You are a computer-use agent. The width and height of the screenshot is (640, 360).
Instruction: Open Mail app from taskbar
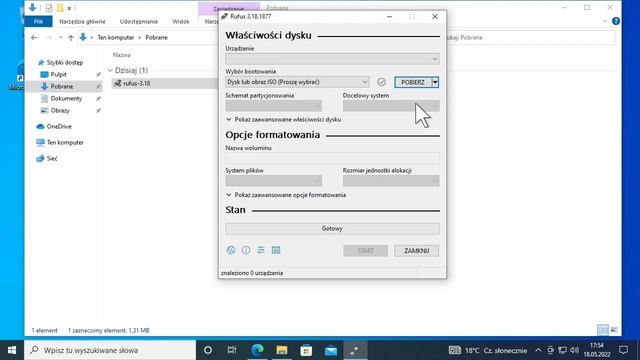pyautogui.click(x=331, y=350)
